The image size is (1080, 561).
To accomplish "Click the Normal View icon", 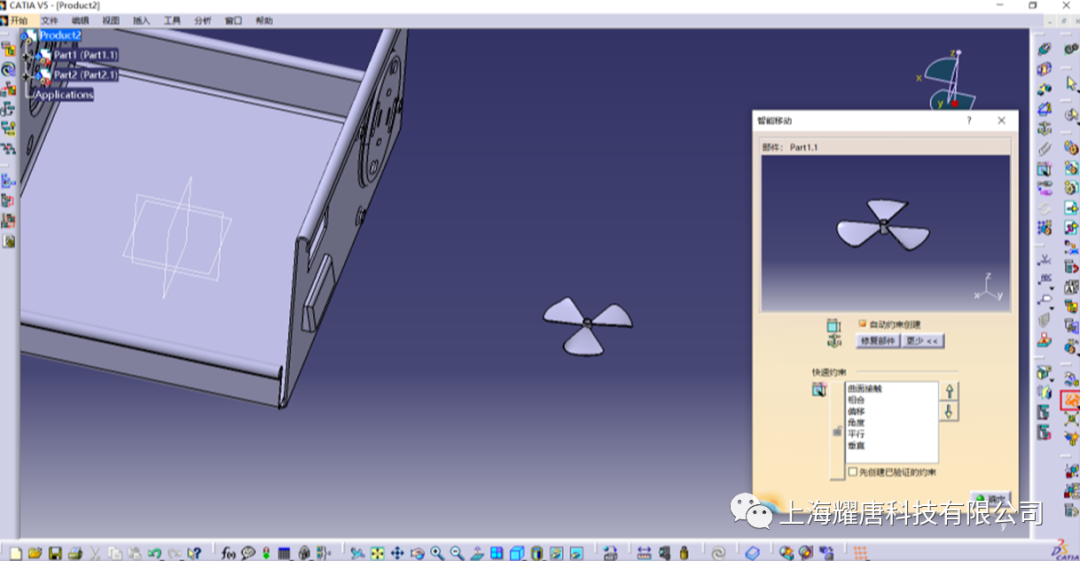I will tap(477, 553).
